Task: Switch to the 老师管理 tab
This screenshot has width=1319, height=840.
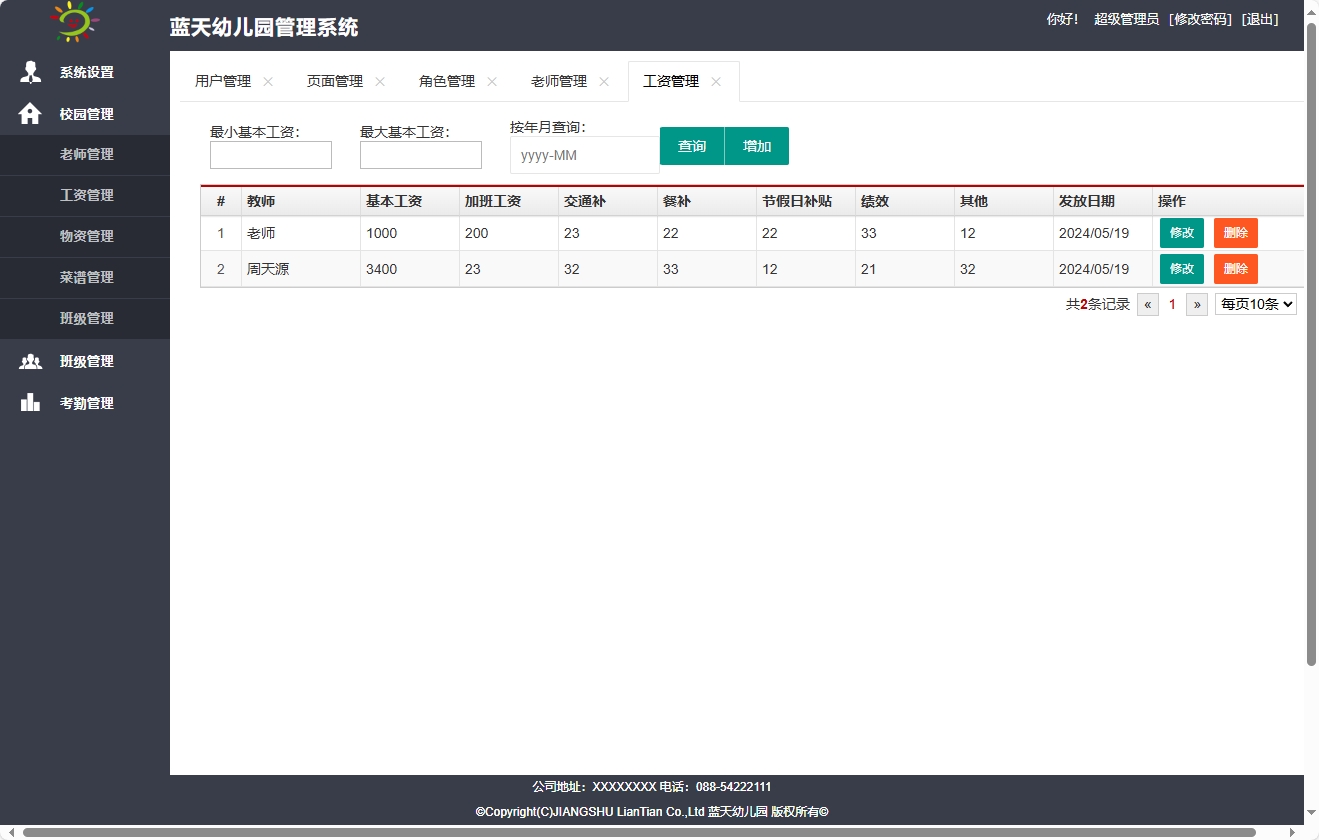Action: [x=559, y=81]
